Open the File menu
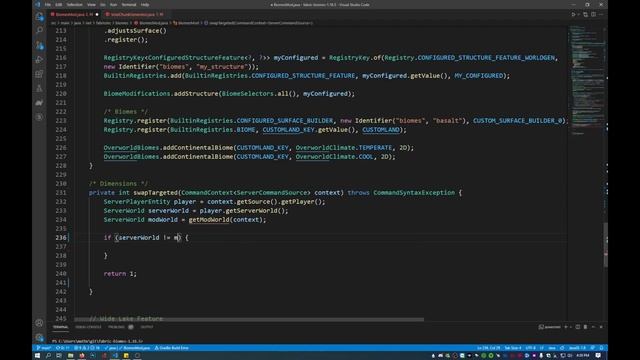The width and height of the screenshot is (640, 360). point(48,4)
